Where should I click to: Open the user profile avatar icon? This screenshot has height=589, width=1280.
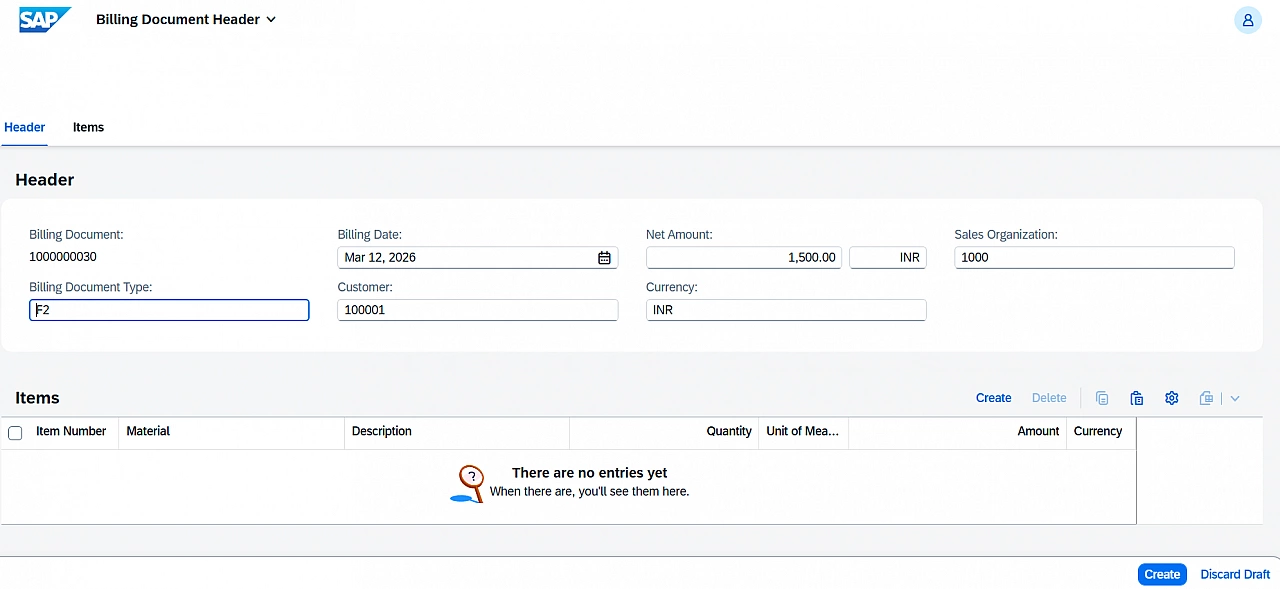[x=1247, y=20]
